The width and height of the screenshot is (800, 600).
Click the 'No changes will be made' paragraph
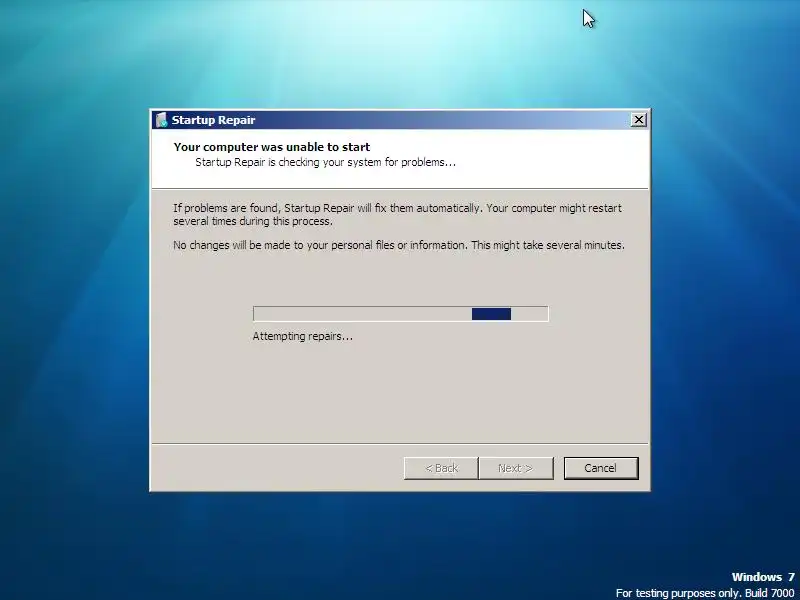(399, 245)
